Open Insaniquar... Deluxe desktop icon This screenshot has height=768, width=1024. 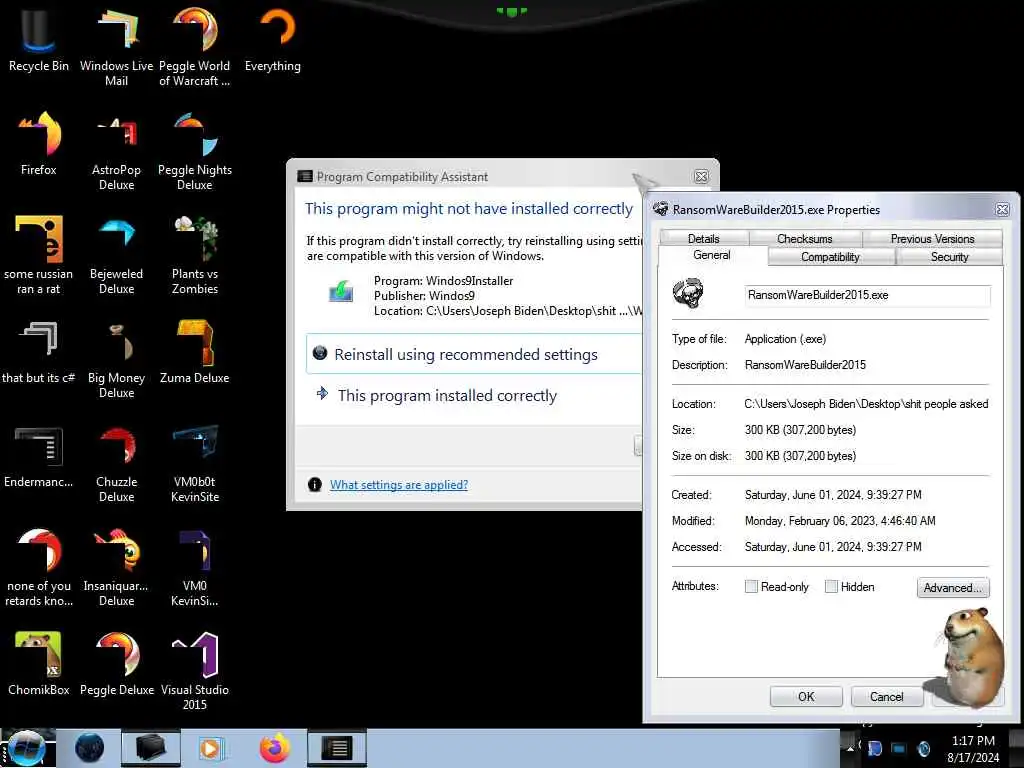click(116, 567)
